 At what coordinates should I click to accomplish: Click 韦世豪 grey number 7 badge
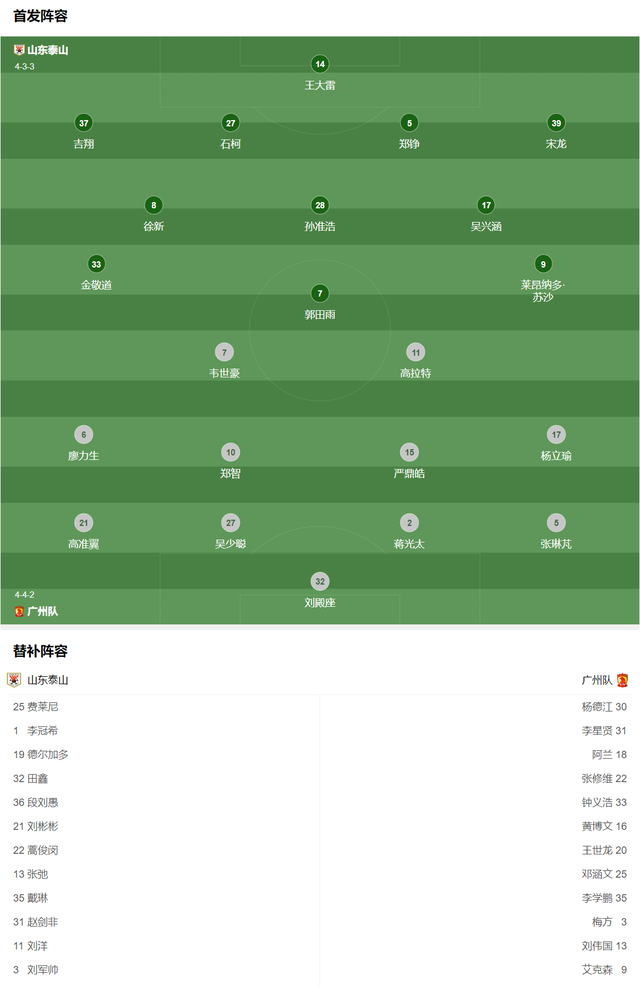(x=224, y=352)
